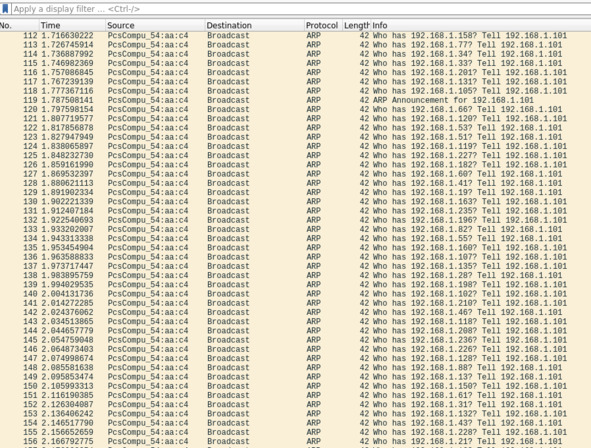Sort by the Destination column header
The width and height of the screenshot is (591, 448).
coord(255,25)
